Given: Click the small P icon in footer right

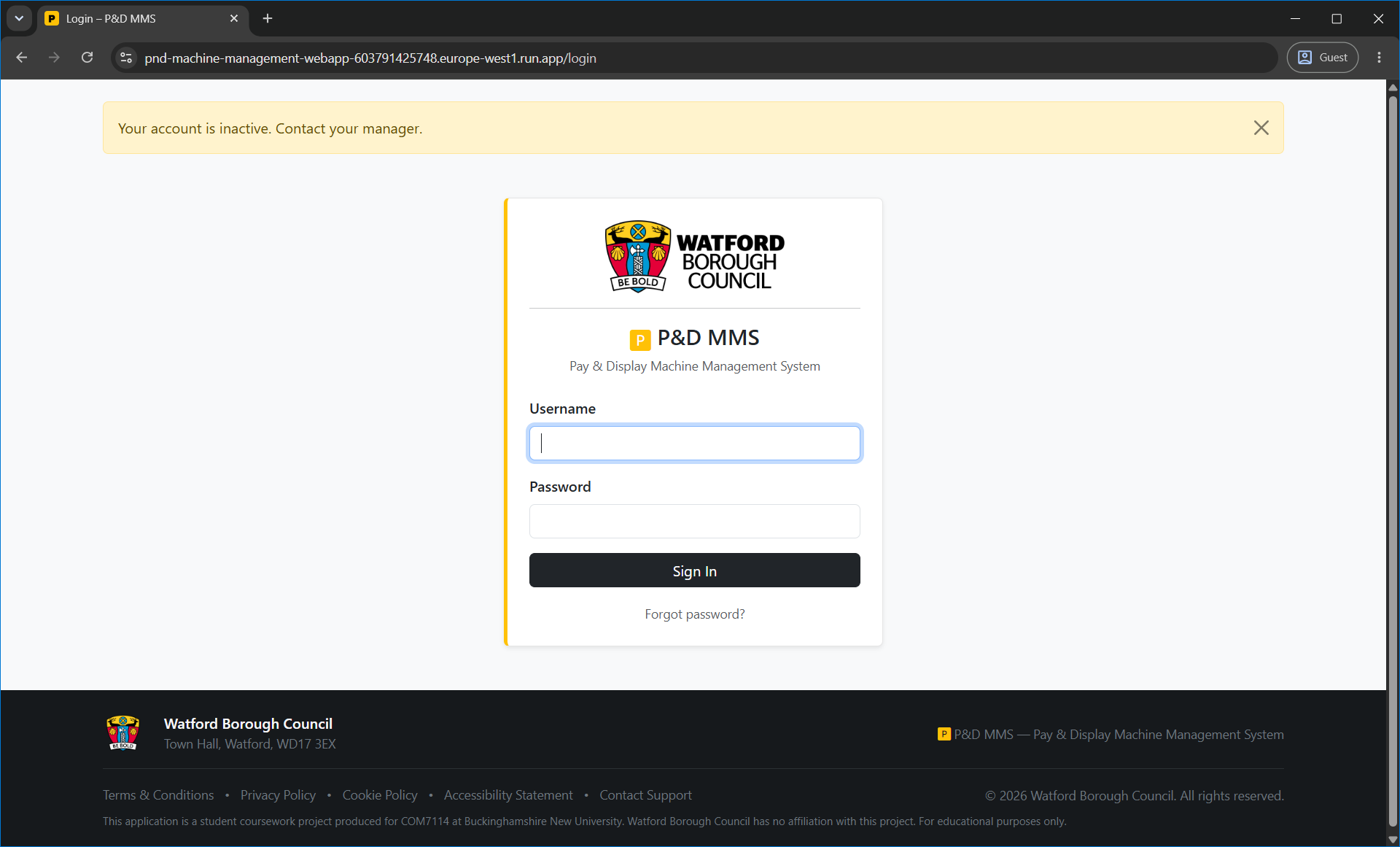Looking at the screenshot, I should pyautogui.click(x=944, y=734).
